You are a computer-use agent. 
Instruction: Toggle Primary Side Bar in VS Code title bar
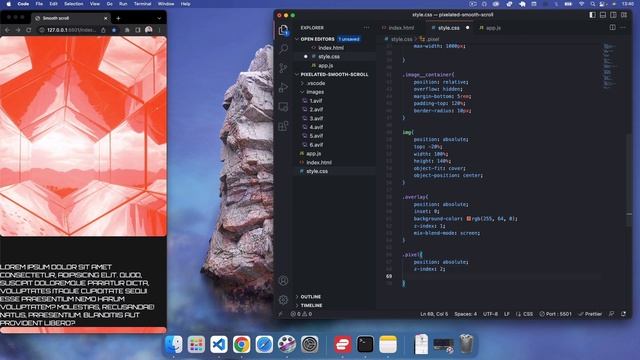(592, 15)
